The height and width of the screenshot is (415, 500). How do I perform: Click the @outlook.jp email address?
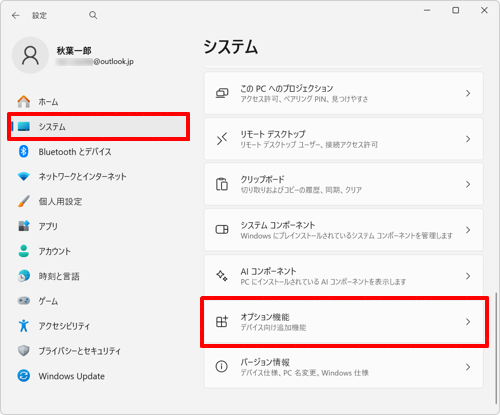pyautogui.click(x=95, y=62)
